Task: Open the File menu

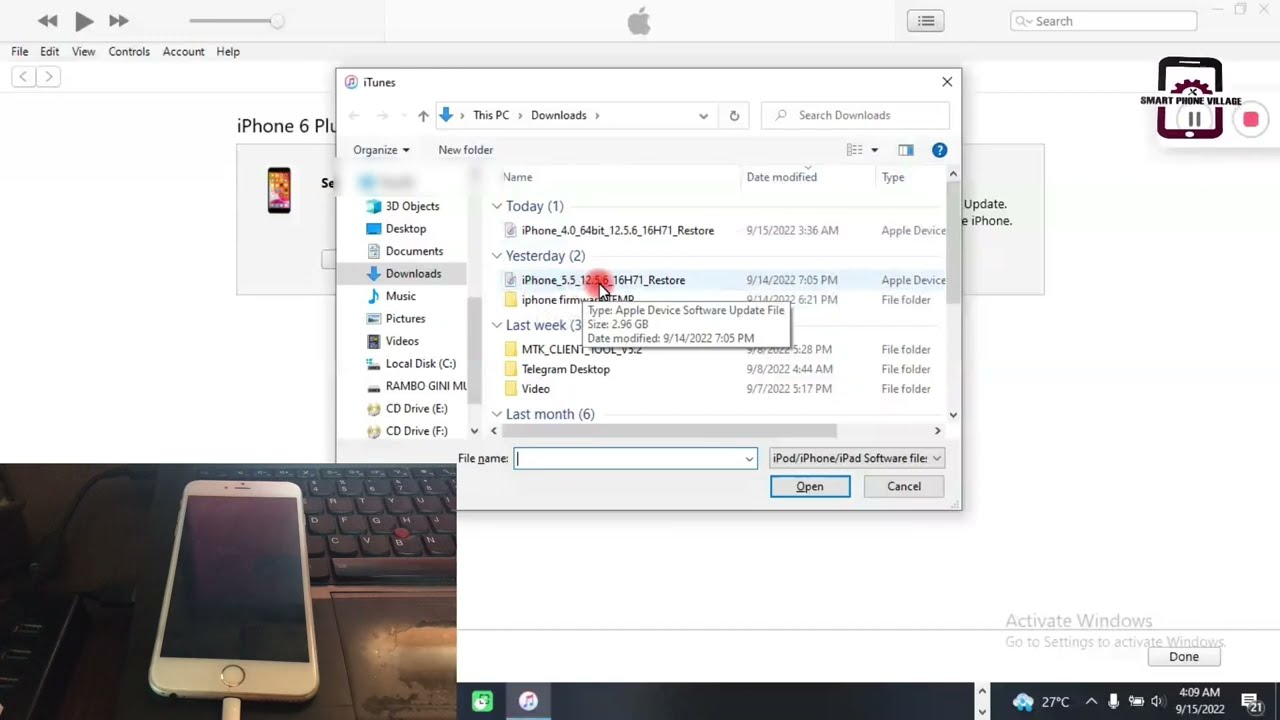Action: tap(20, 52)
